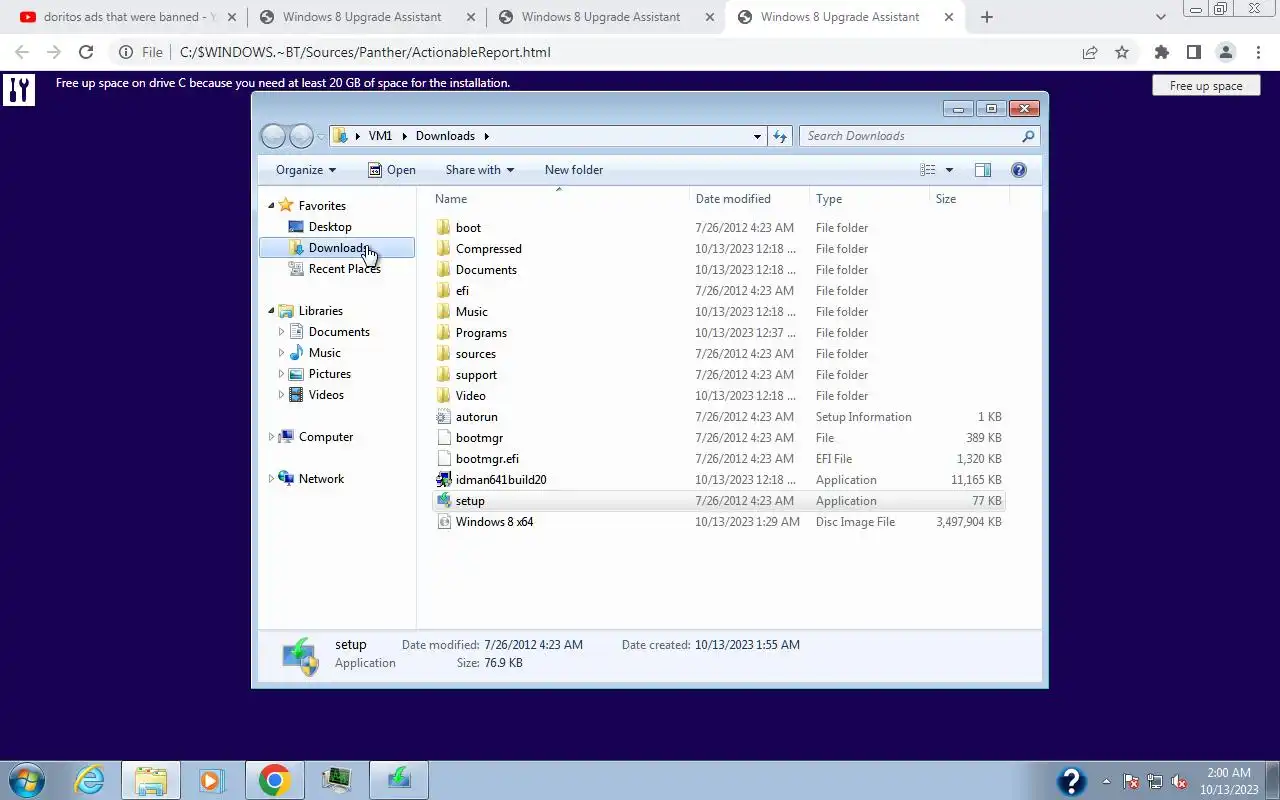The width and height of the screenshot is (1280, 800).
Task: Focus the Search Downloads field
Action: tap(919, 136)
